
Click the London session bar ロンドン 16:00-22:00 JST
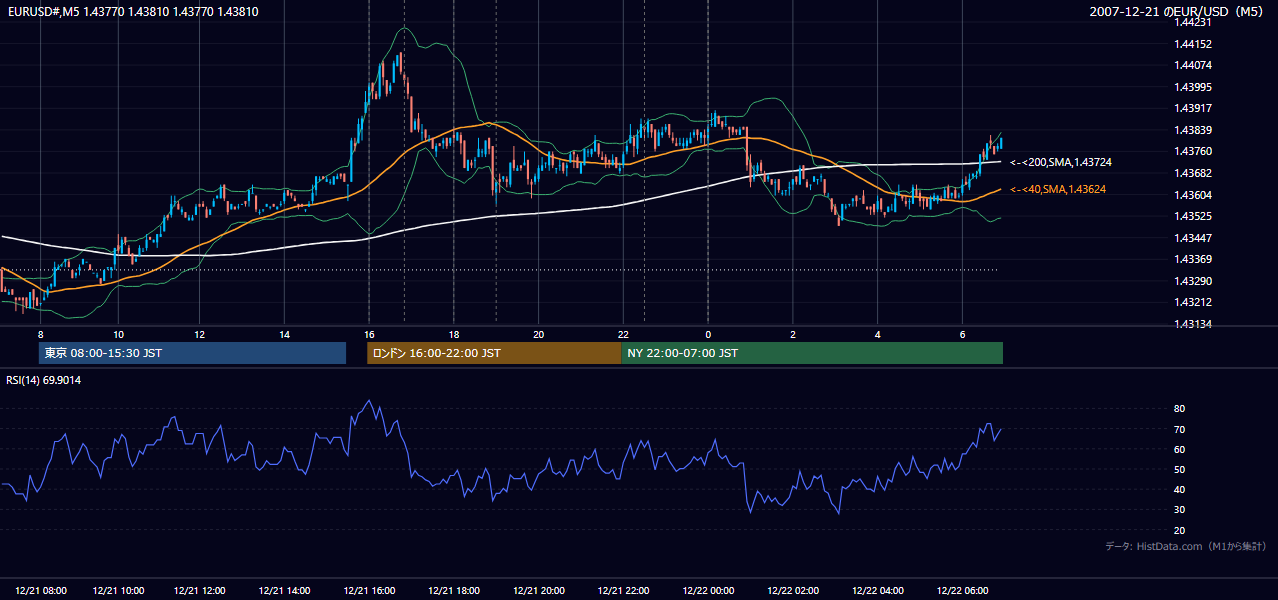coord(494,353)
